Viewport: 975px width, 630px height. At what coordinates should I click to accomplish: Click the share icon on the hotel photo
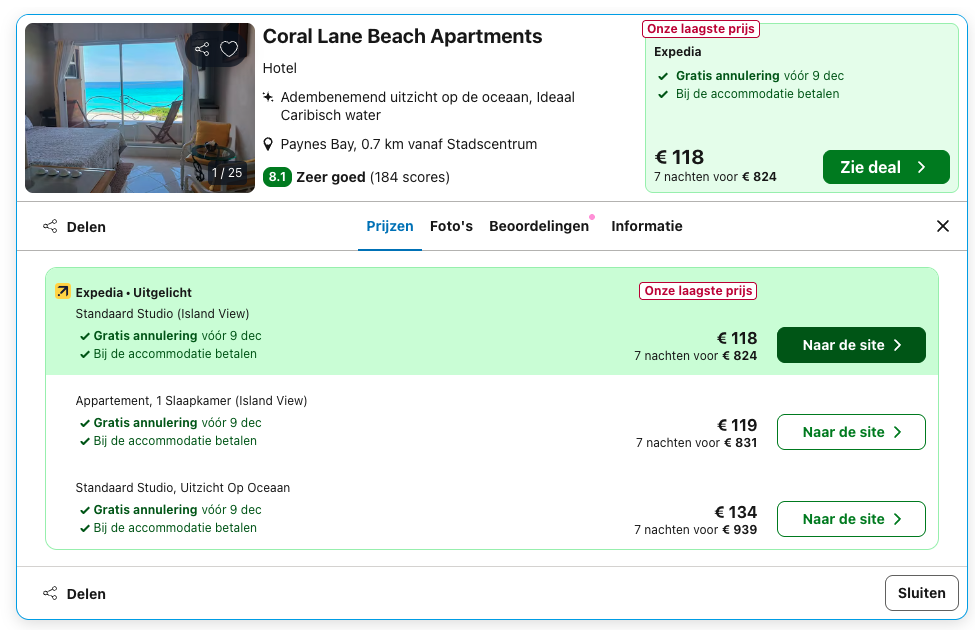[x=204, y=48]
